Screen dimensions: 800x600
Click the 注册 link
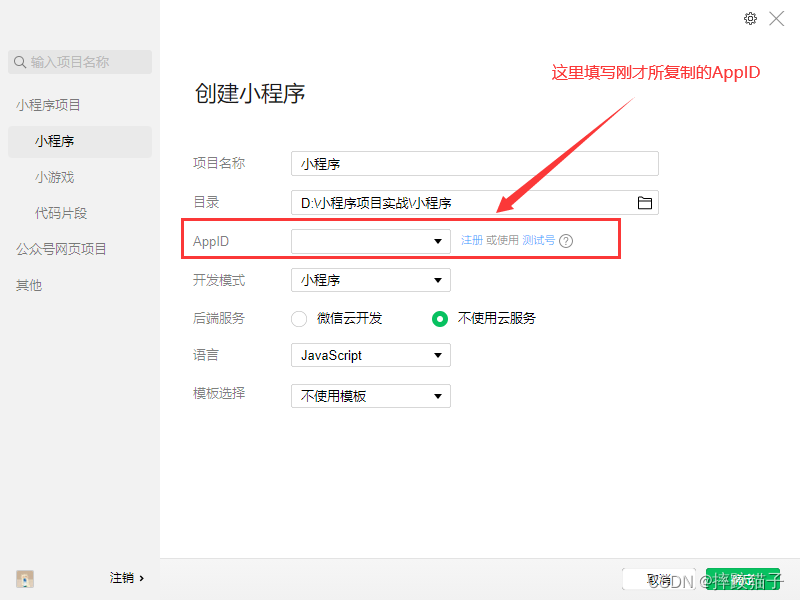(x=471, y=241)
